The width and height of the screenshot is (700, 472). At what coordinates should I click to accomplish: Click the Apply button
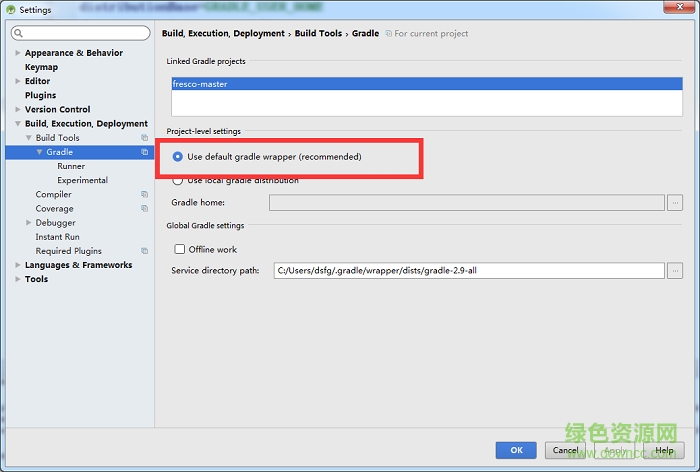click(614, 450)
